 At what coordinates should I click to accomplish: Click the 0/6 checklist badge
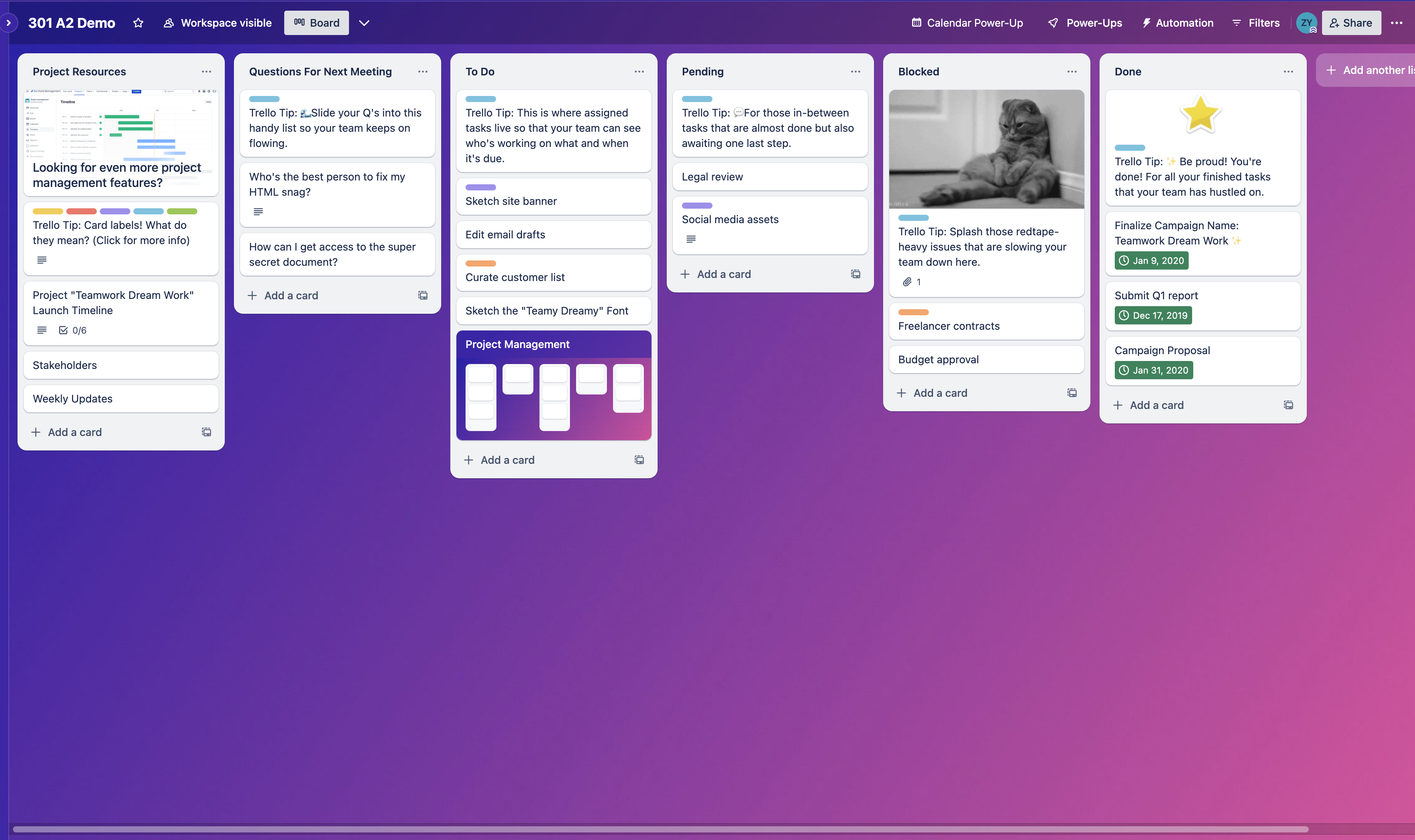coord(73,331)
